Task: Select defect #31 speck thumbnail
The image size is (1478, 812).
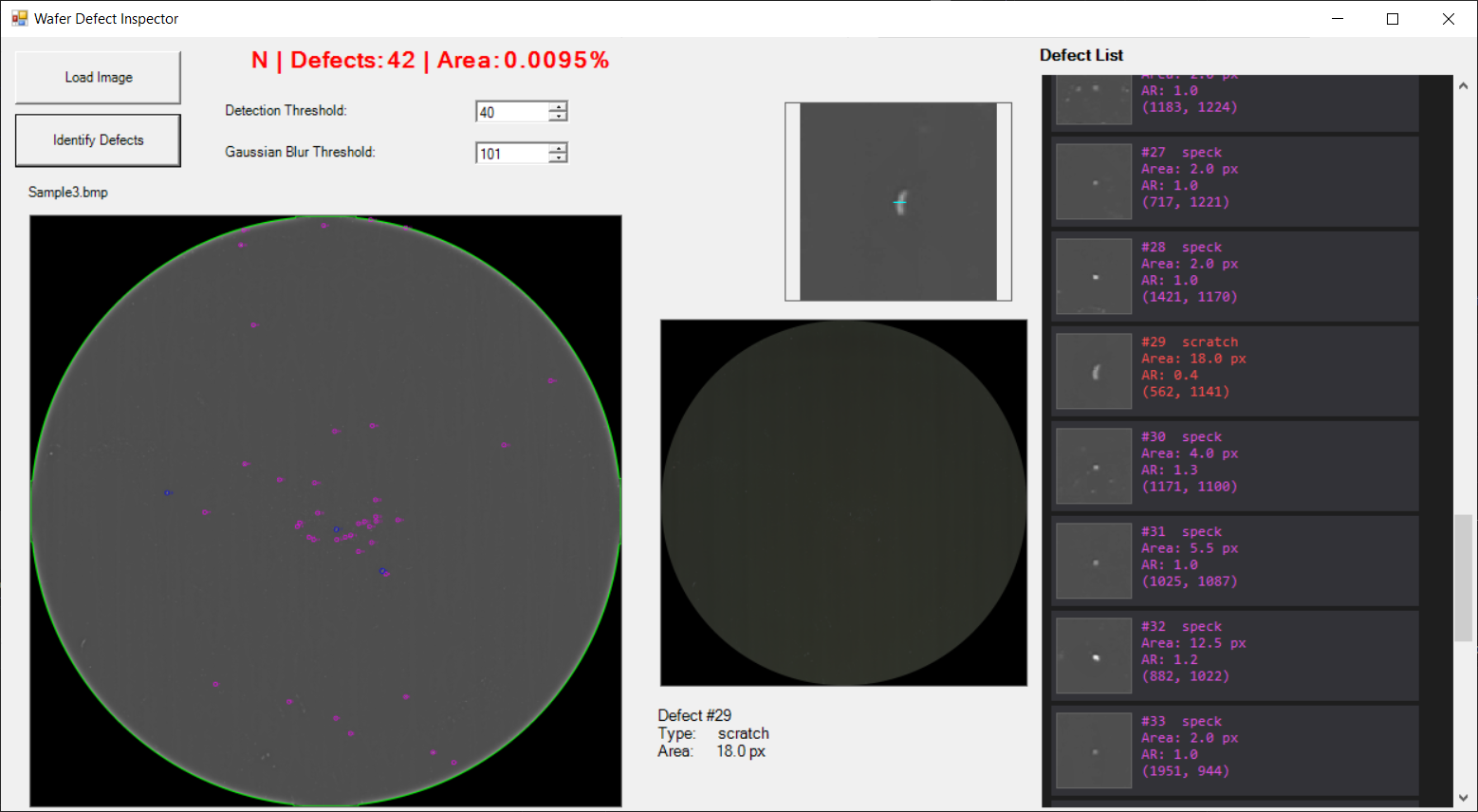Action: point(1094,561)
